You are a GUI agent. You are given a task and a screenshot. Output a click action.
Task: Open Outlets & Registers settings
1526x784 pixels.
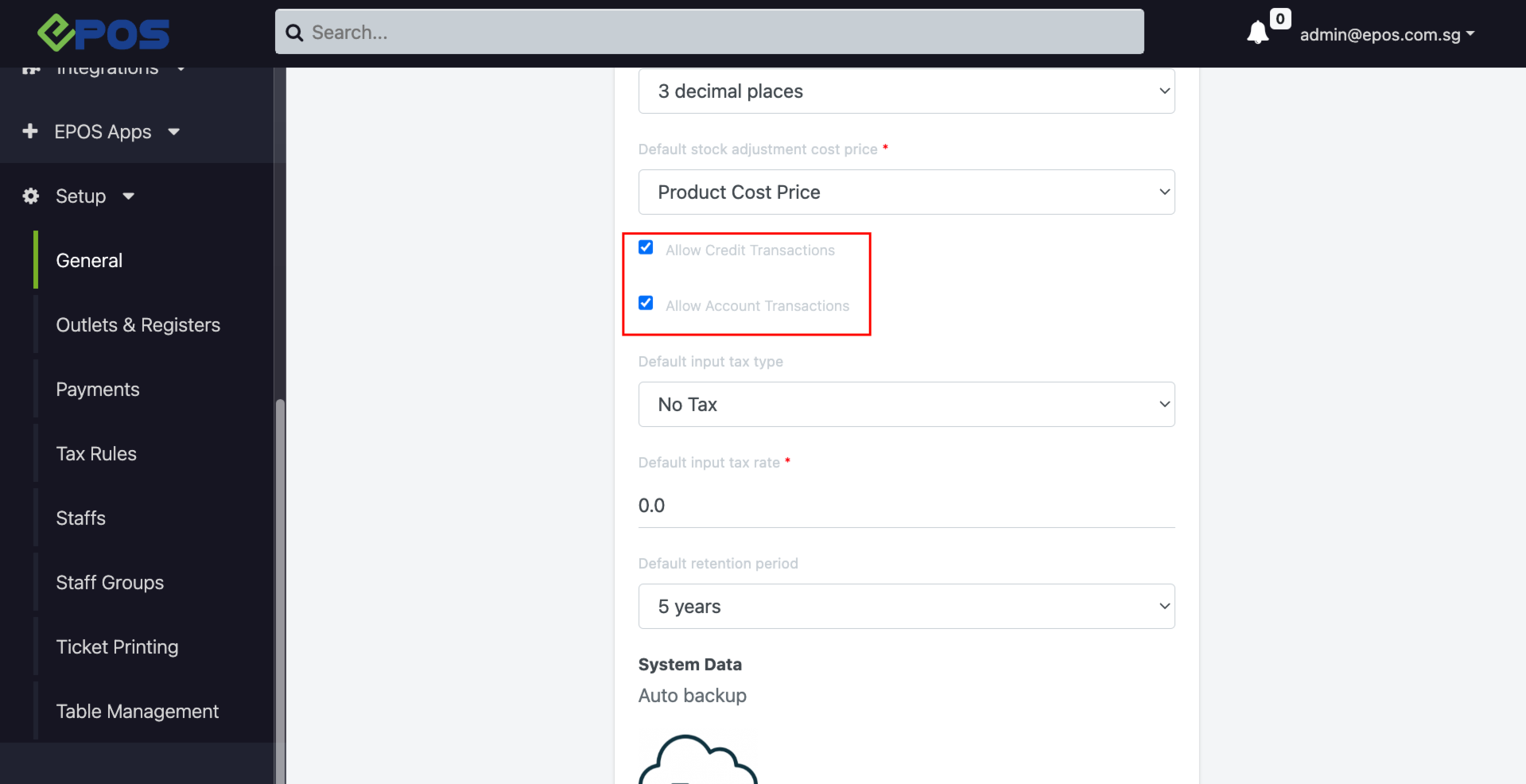(138, 325)
